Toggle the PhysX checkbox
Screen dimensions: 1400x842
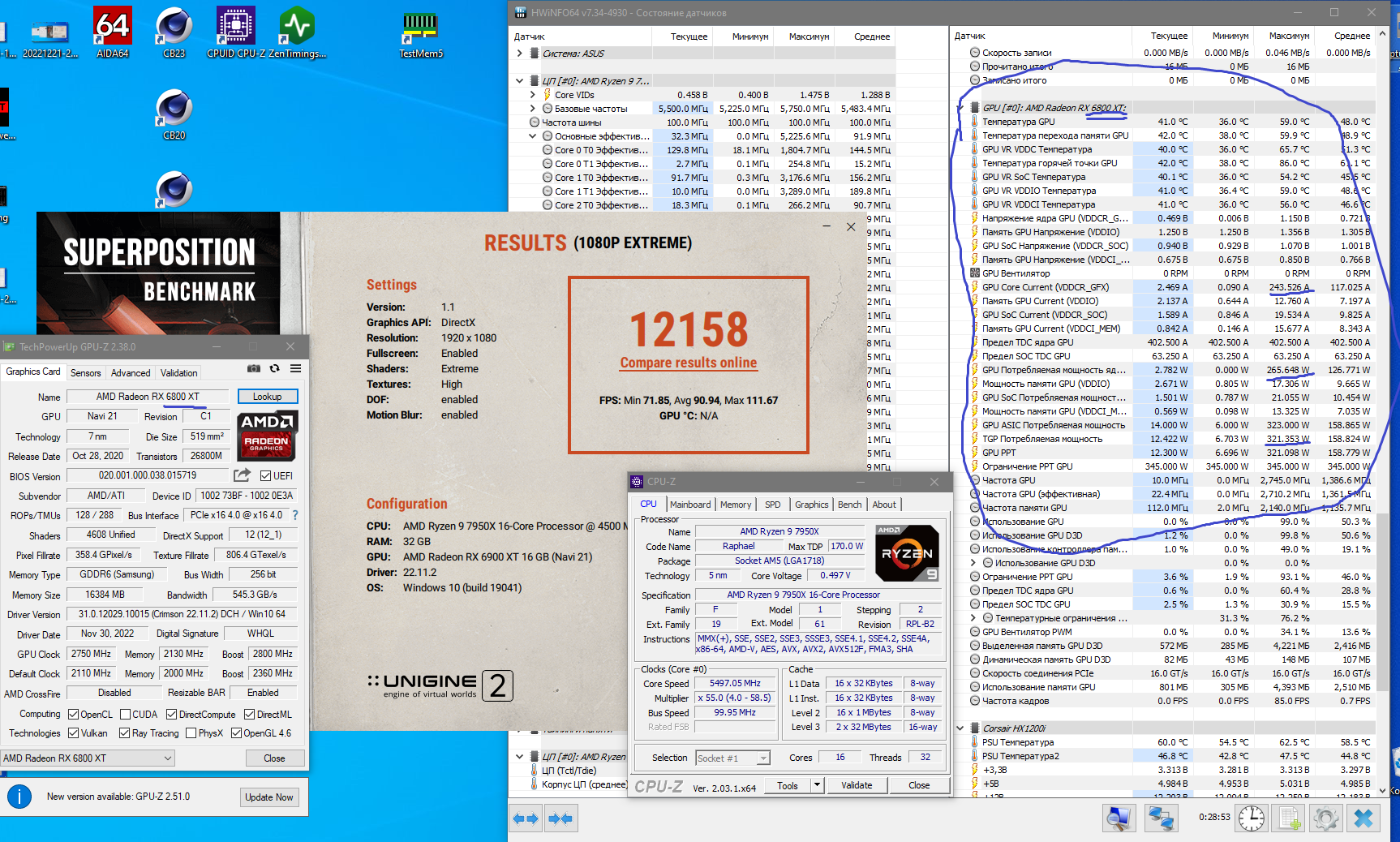[191, 733]
